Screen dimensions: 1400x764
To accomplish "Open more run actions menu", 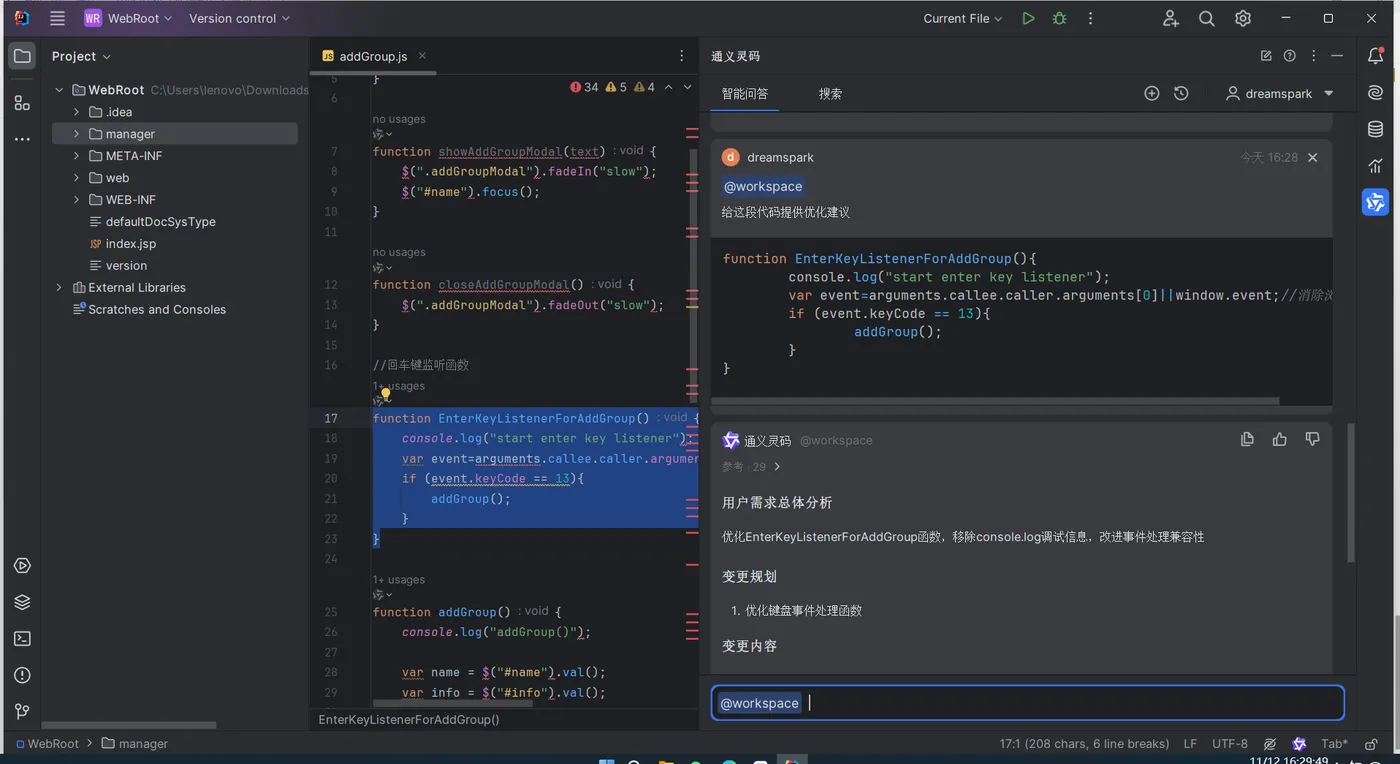I will click(x=1090, y=18).
